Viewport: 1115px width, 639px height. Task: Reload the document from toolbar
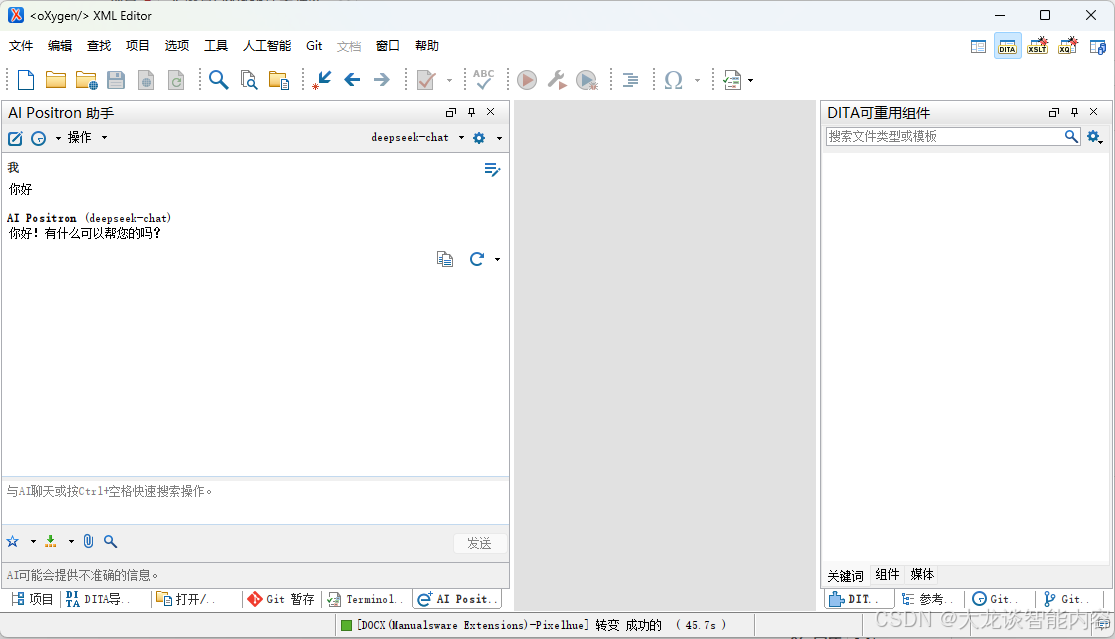tap(176, 80)
